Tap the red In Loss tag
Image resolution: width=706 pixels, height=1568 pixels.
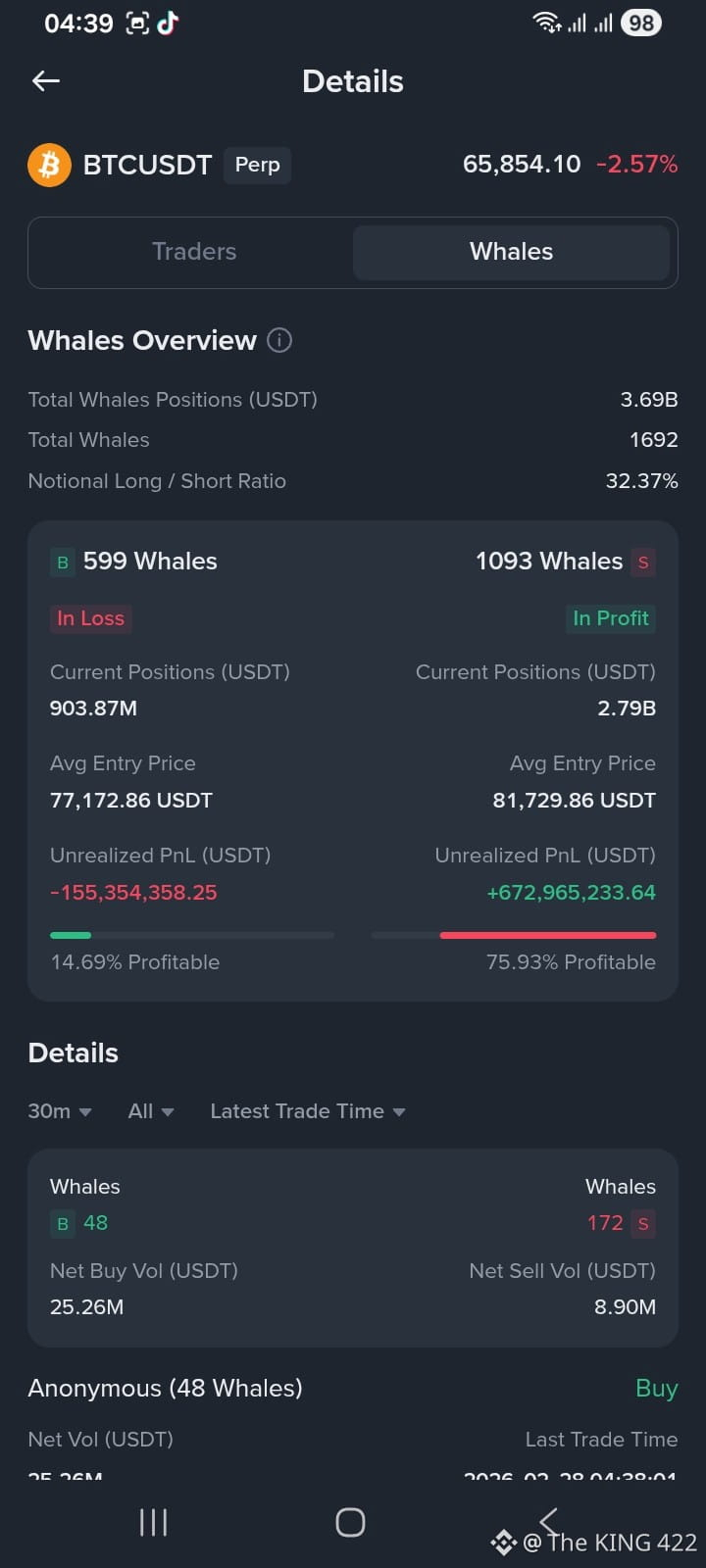pyautogui.click(x=90, y=618)
